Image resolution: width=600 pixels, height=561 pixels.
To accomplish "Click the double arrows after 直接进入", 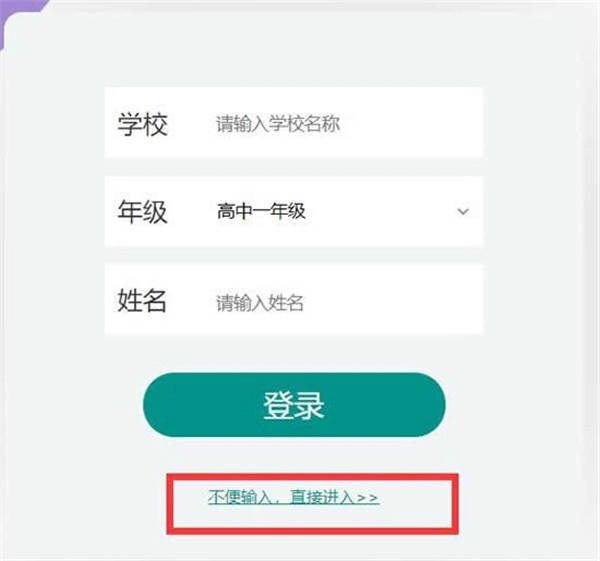I will (x=367, y=496).
